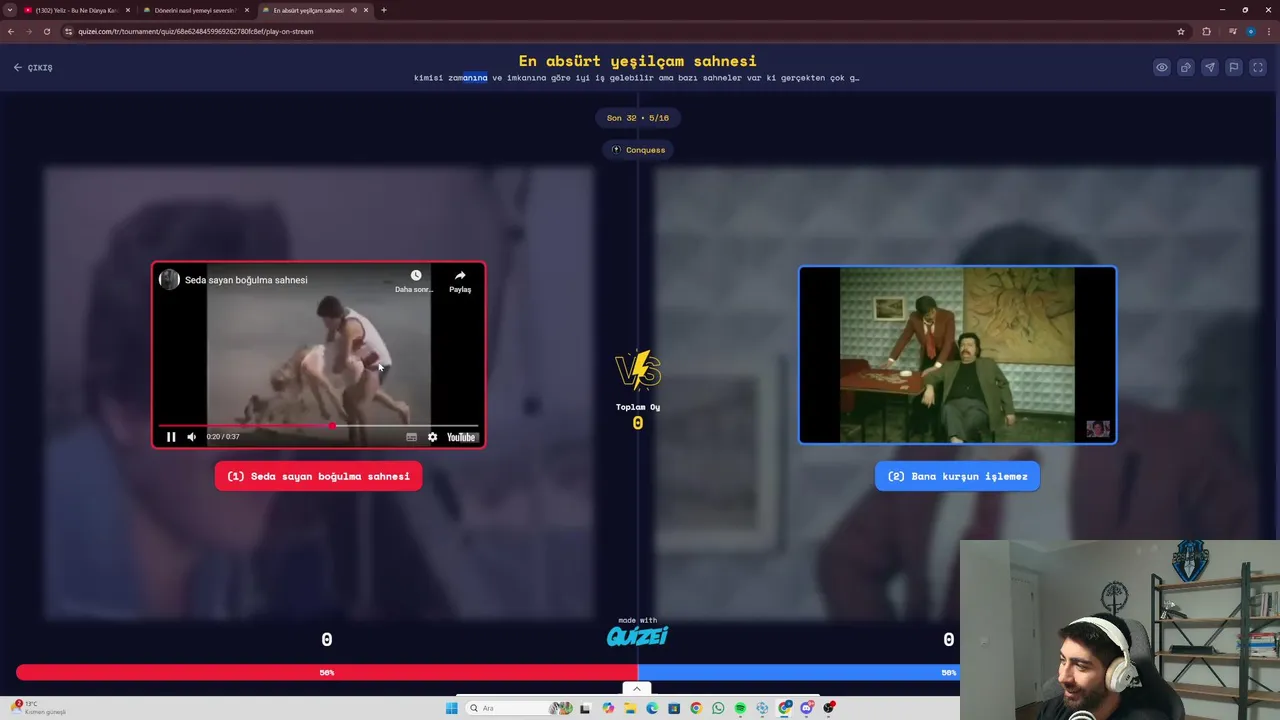
Task: Pause the Seda sayan YouTube video
Action: point(171,437)
